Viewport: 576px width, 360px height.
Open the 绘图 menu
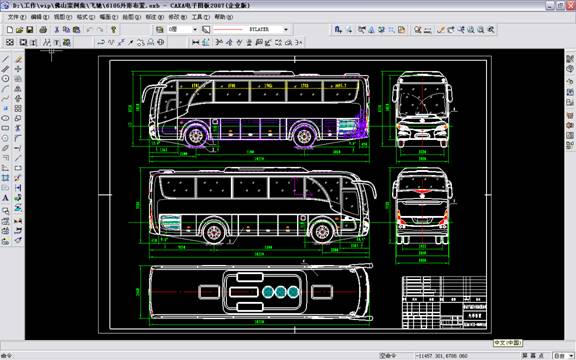pos(132,17)
